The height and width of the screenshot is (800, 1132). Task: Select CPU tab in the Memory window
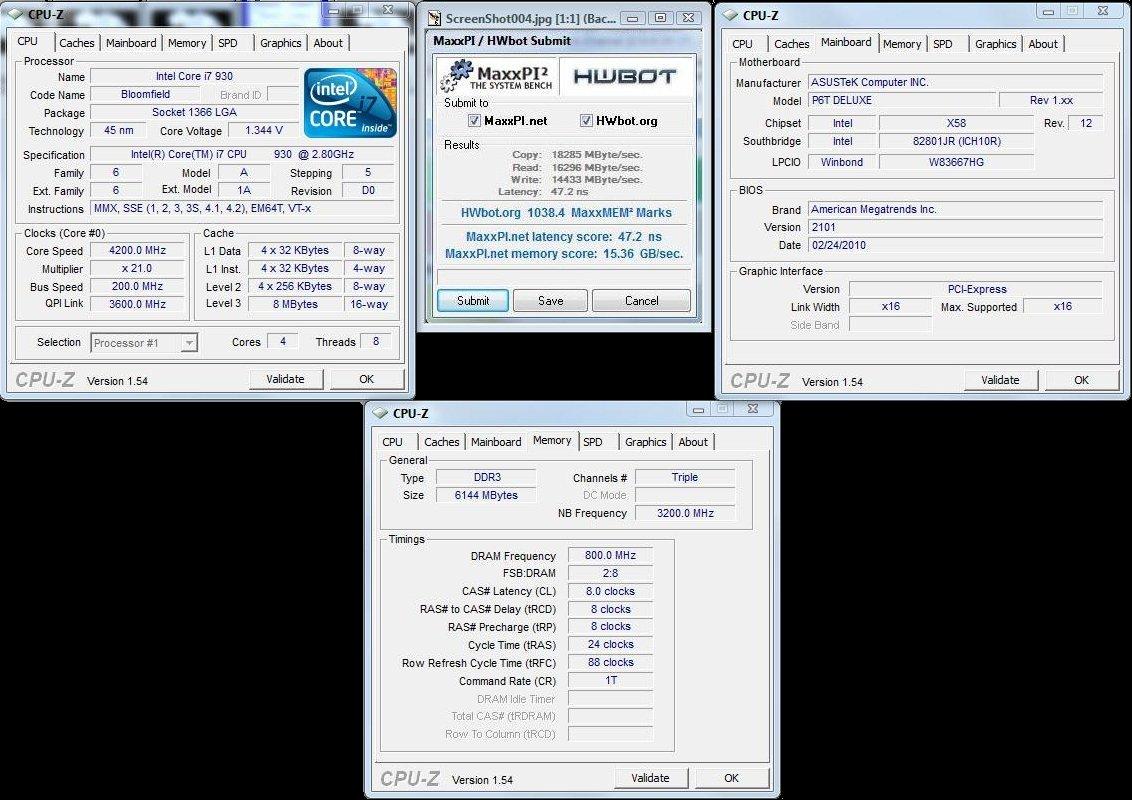click(x=393, y=442)
